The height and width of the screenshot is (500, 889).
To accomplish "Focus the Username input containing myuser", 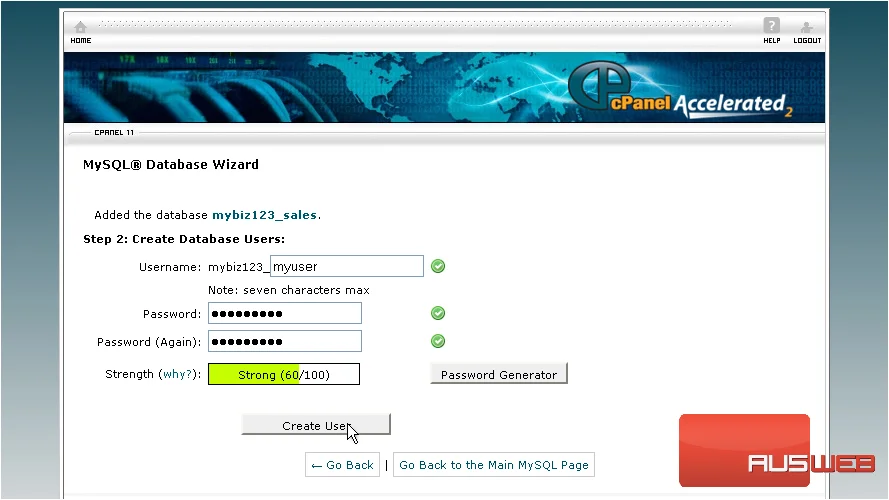I will 347,266.
